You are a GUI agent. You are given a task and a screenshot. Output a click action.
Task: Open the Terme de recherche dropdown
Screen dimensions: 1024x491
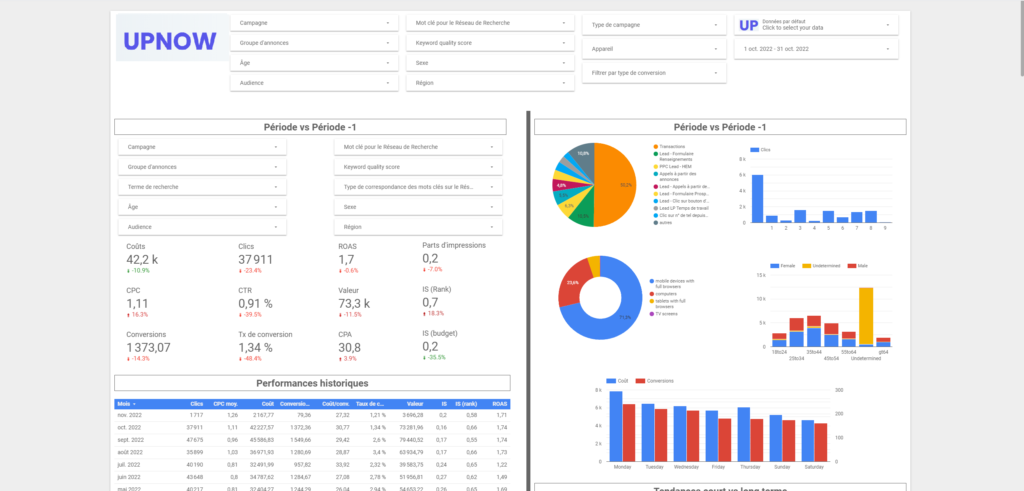pyautogui.click(x=202, y=187)
